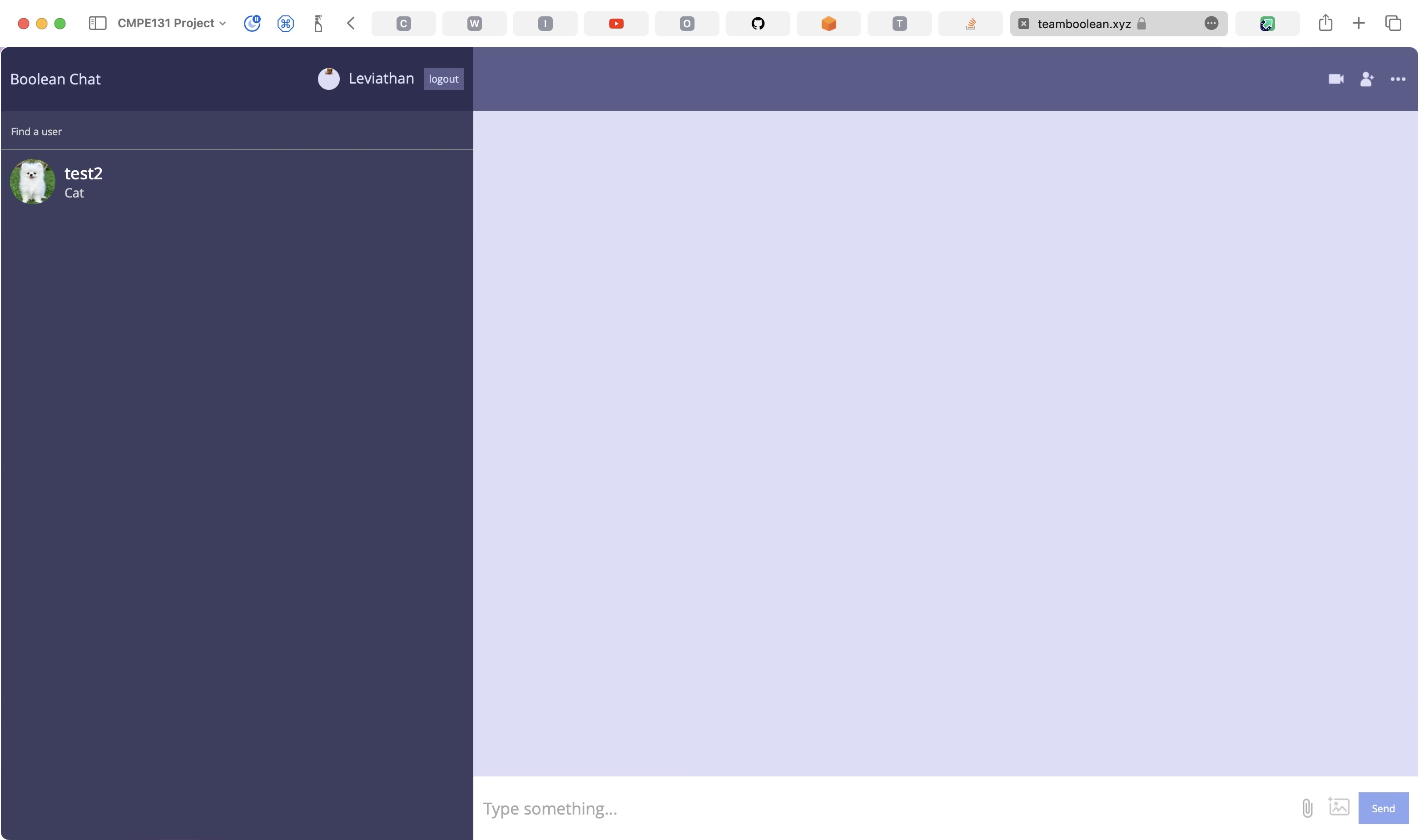Open the macOS share menu

(1326, 23)
